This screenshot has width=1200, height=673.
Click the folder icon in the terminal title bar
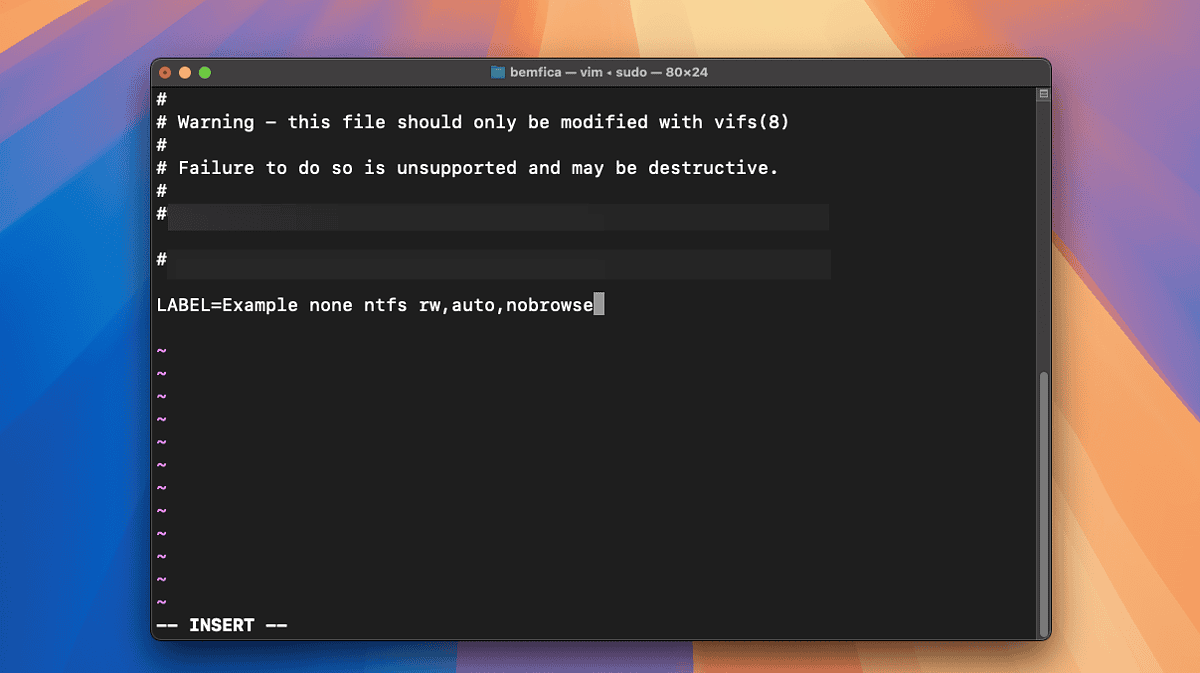click(497, 71)
